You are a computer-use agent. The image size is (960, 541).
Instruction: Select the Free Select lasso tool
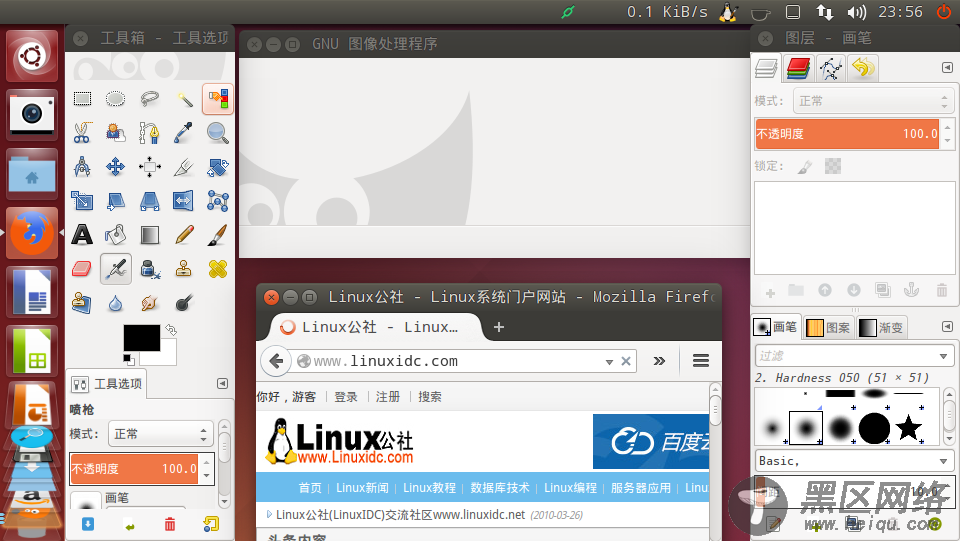coord(149,99)
